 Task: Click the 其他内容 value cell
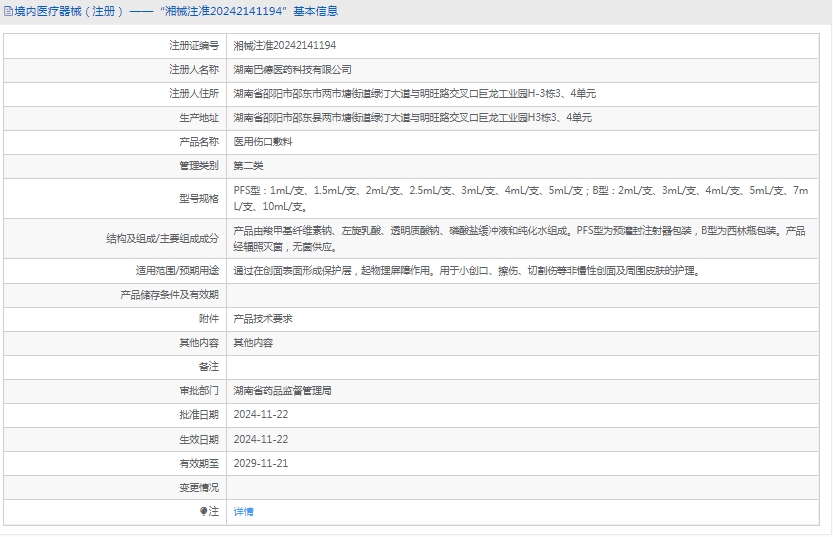(x=252, y=343)
